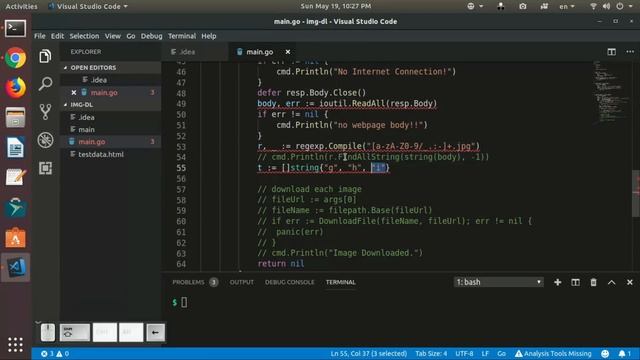The width and height of the screenshot is (640, 360).
Task: Switch to the OUTPUT panel tab
Action: click(242, 282)
